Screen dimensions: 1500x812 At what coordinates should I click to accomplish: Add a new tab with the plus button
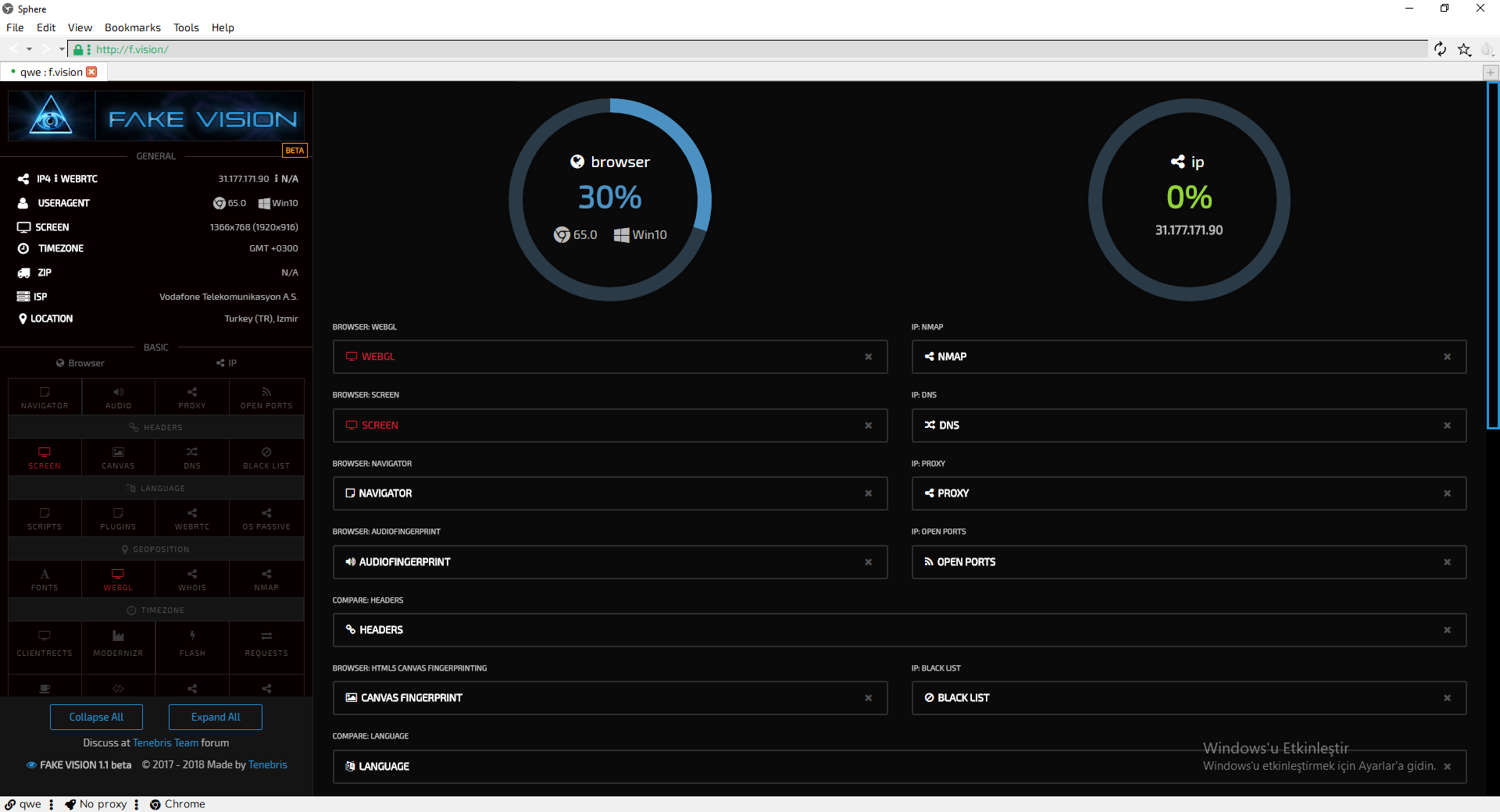point(1491,72)
